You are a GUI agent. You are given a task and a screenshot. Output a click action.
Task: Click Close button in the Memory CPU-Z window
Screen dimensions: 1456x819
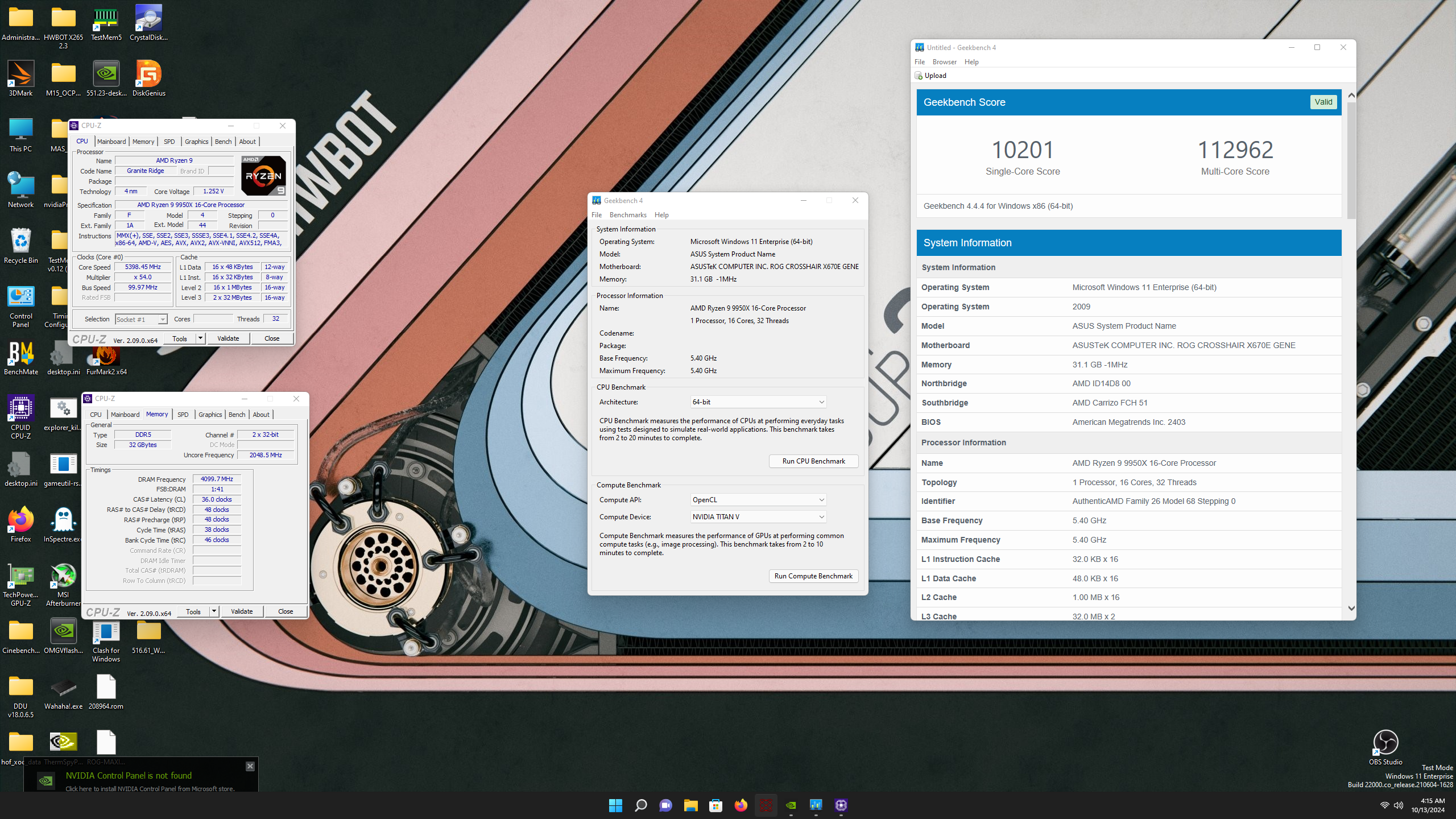(x=286, y=611)
